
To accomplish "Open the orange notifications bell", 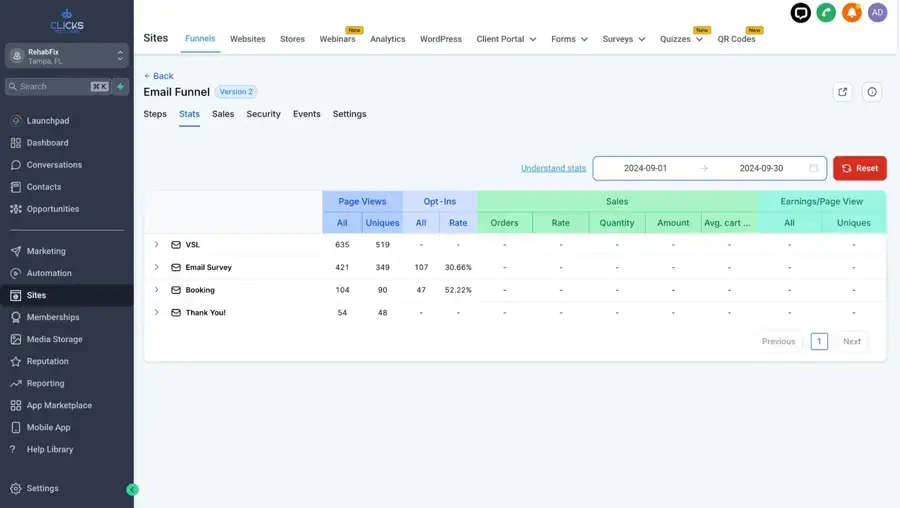I will point(852,13).
